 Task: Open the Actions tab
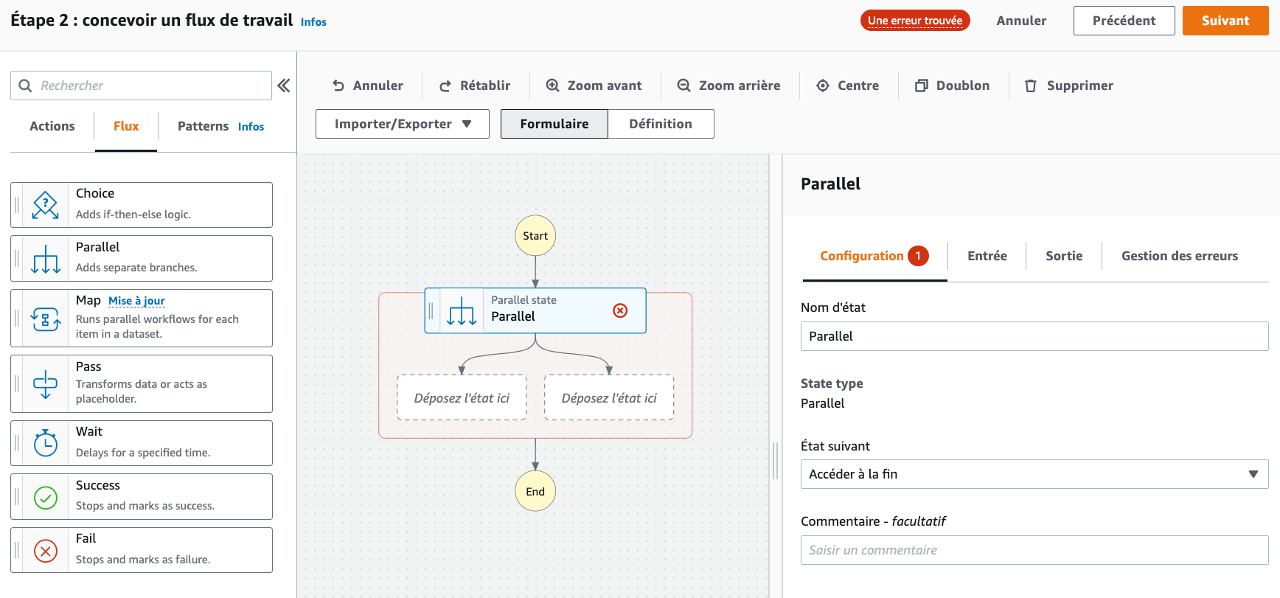tap(52, 126)
